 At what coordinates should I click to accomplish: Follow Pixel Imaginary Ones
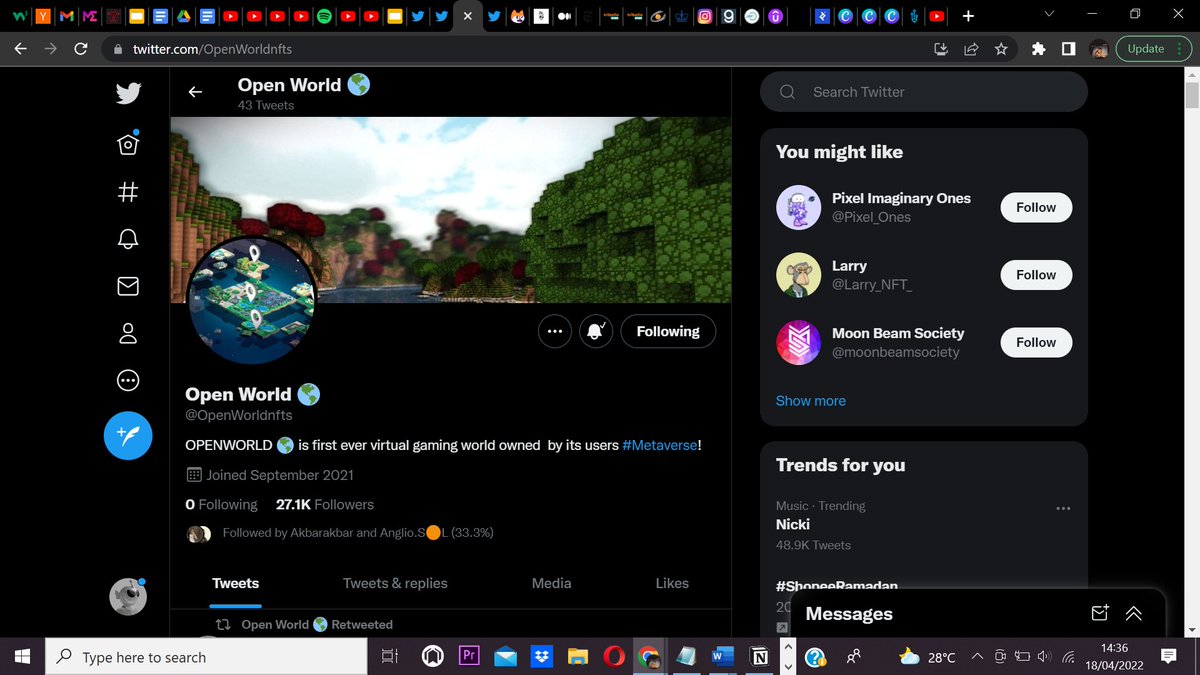coord(1035,207)
